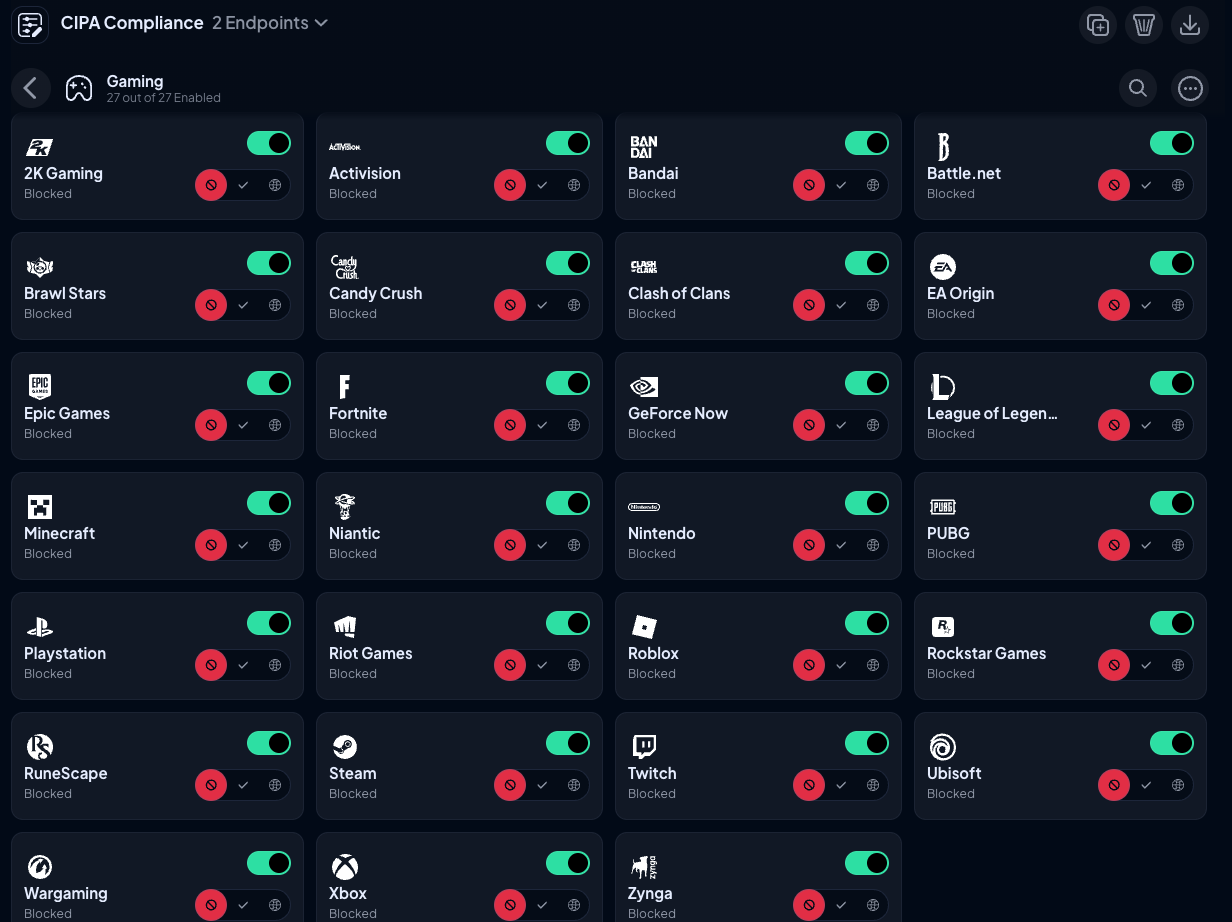Select the globe icon for Niantic
Screen dimensions: 1232x922
tap(574, 545)
